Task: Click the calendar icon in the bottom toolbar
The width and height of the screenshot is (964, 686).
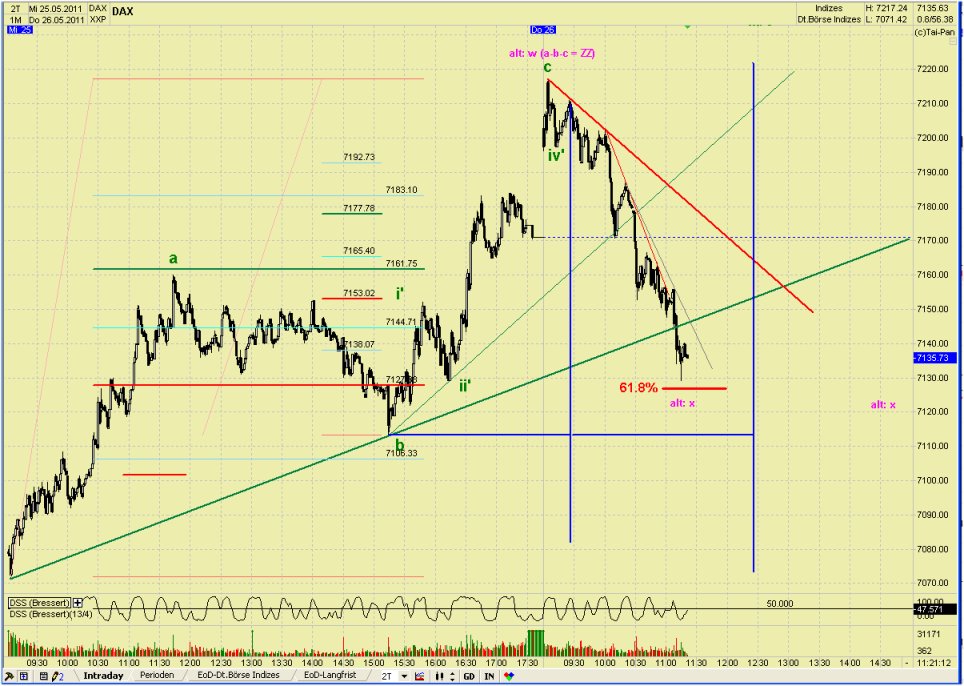Action: coord(43,676)
